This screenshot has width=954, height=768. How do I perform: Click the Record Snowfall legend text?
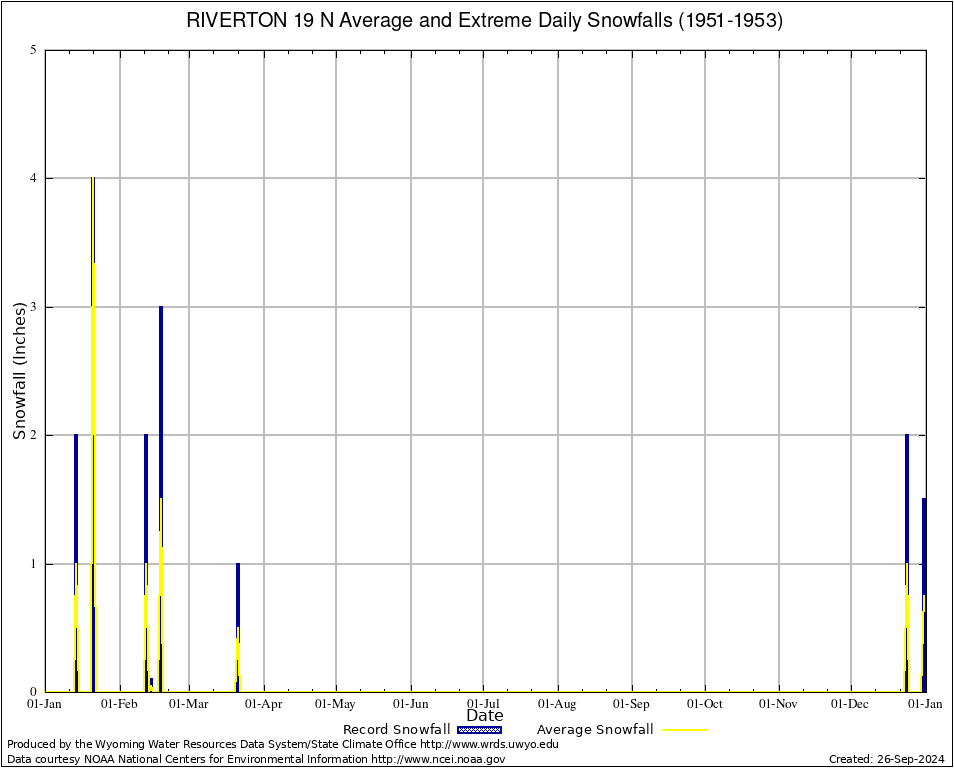[396, 730]
